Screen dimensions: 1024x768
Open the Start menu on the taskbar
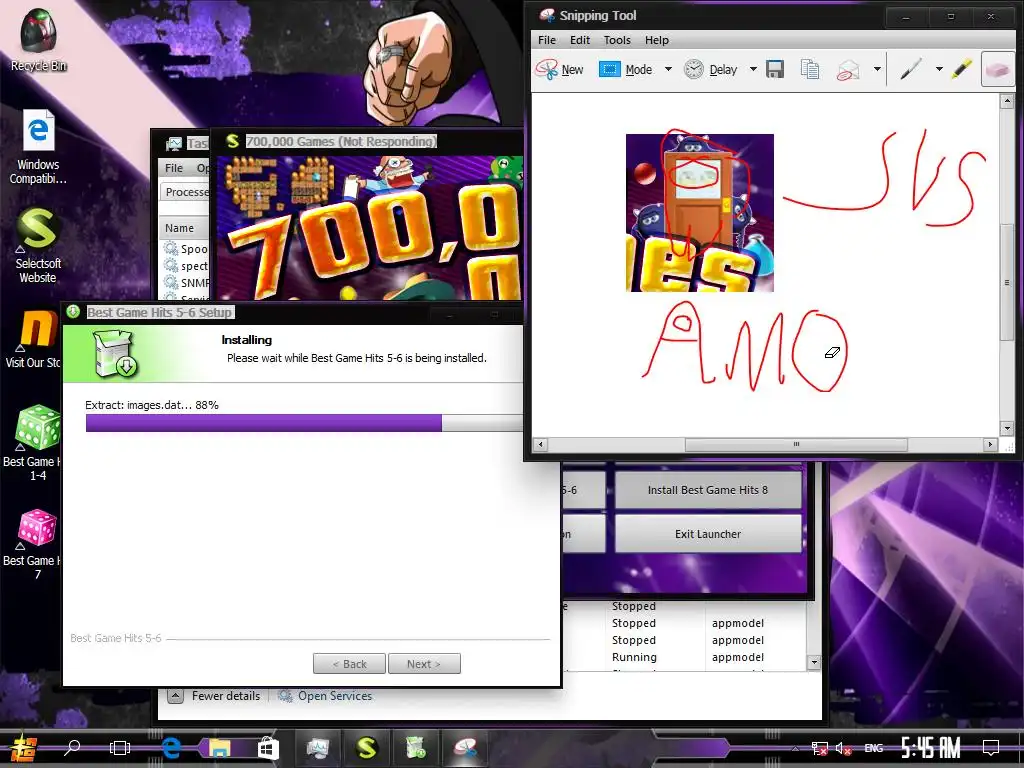point(24,748)
